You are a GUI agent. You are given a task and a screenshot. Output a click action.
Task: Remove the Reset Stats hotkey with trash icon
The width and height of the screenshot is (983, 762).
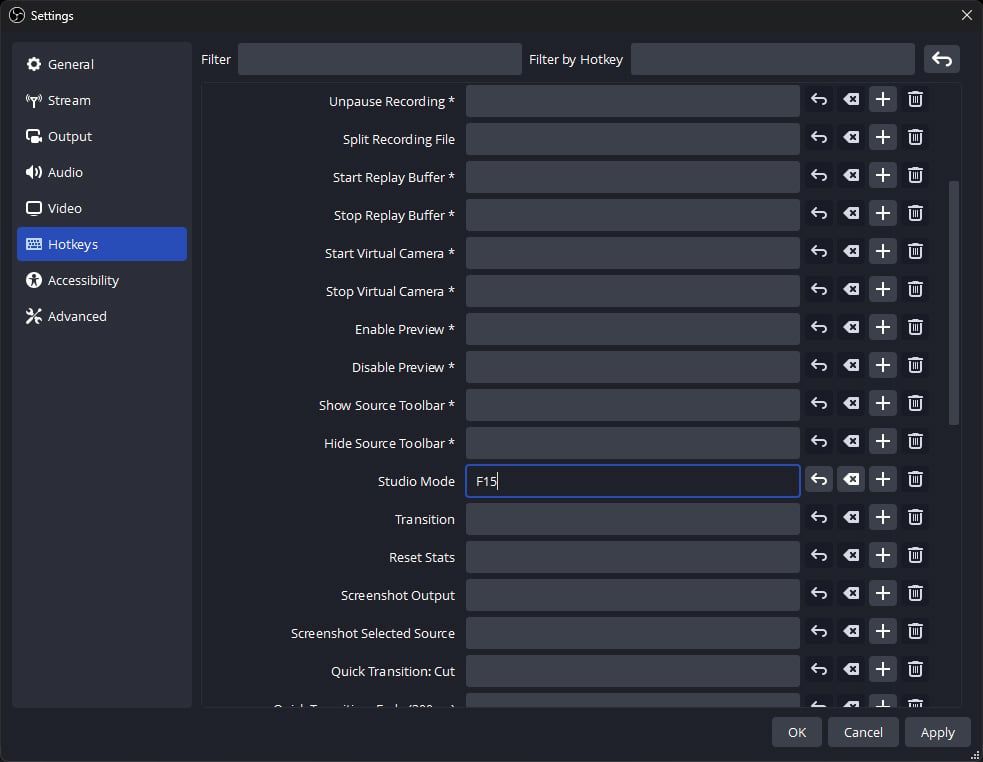[915, 556]
